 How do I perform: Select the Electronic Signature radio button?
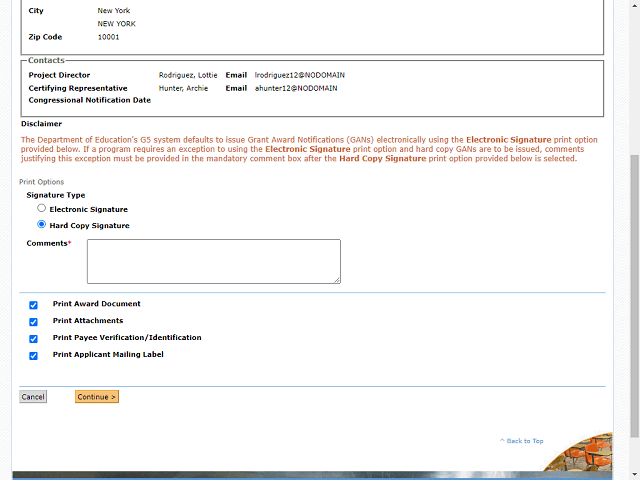click(x=41, y=208)
